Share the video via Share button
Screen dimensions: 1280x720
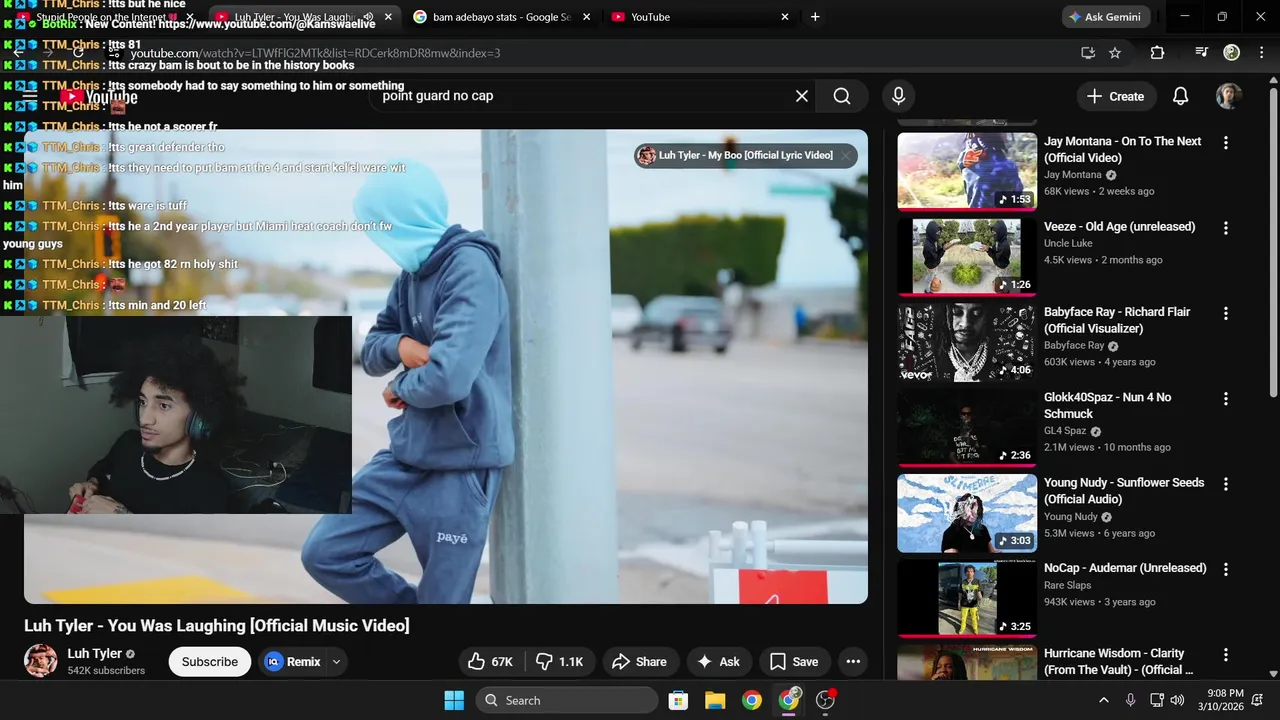[x=640, y=662]
